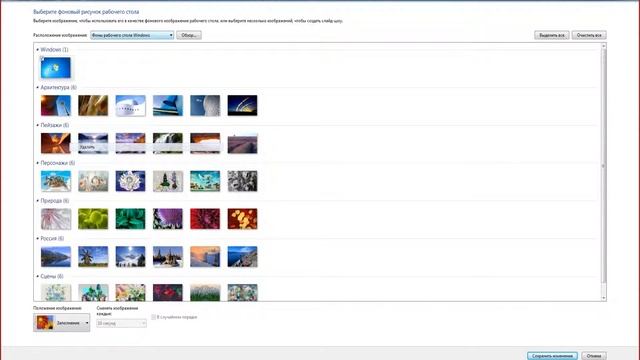Pick the snowy sunset Россия wallpaper

click(205, 256)
